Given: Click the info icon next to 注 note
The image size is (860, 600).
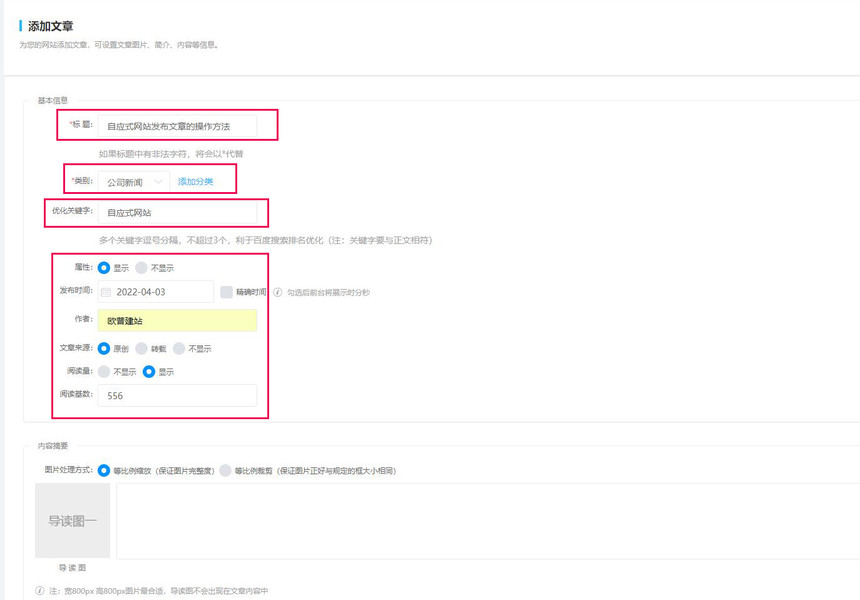Looking at the screenshot, I should click(x=39, y=591).
